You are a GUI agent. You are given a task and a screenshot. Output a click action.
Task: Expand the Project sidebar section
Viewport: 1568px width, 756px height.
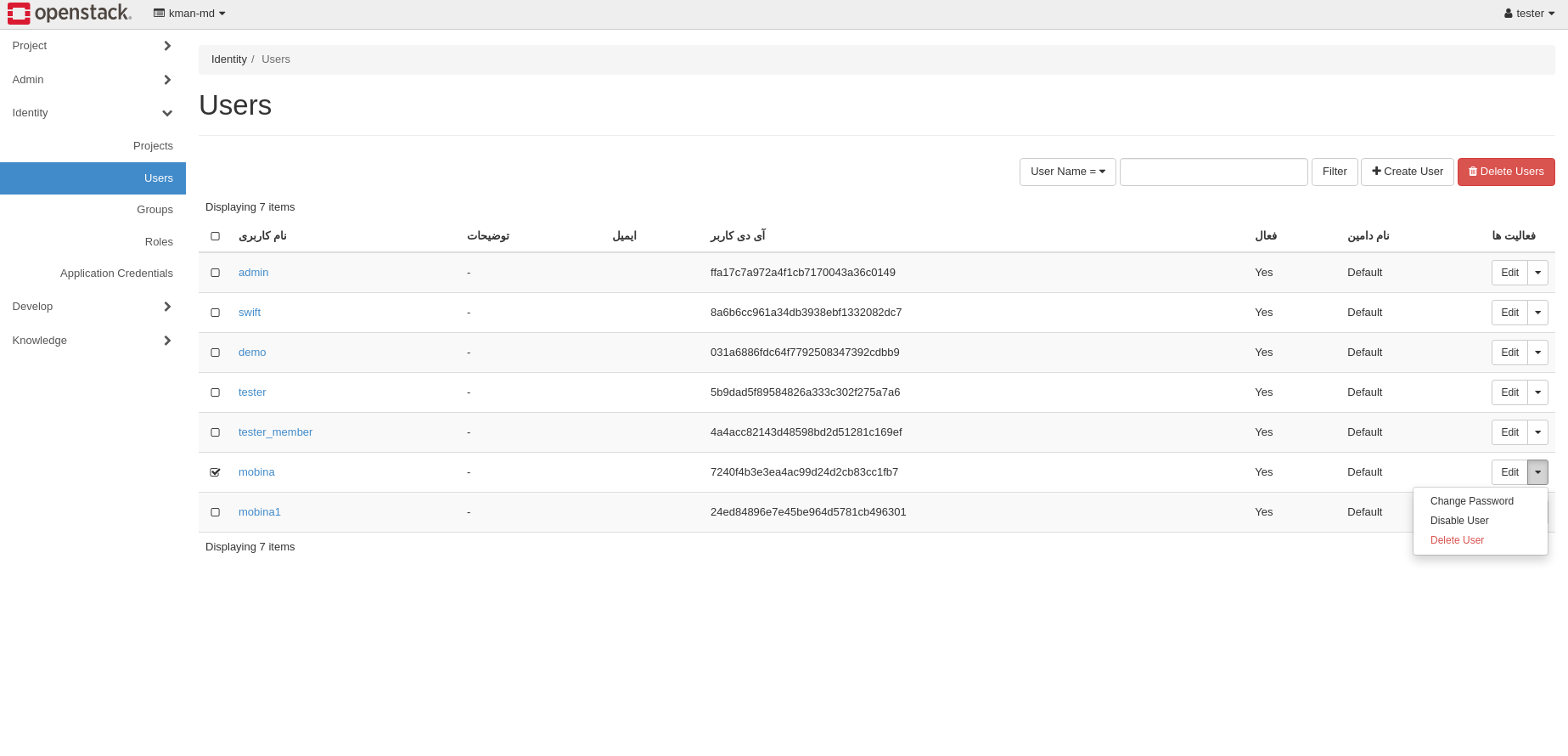[92, 46]
